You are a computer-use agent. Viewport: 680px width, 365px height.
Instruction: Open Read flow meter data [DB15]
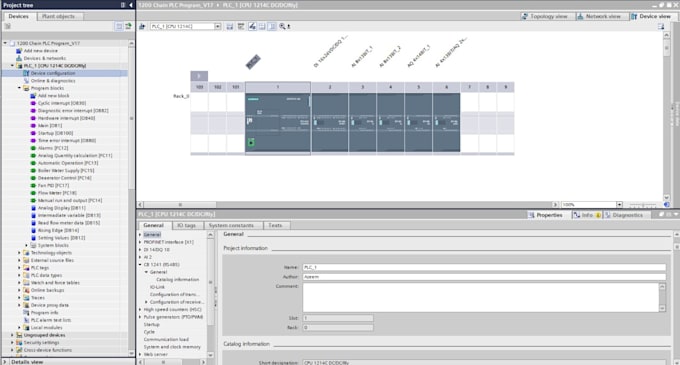pos(69,223)
